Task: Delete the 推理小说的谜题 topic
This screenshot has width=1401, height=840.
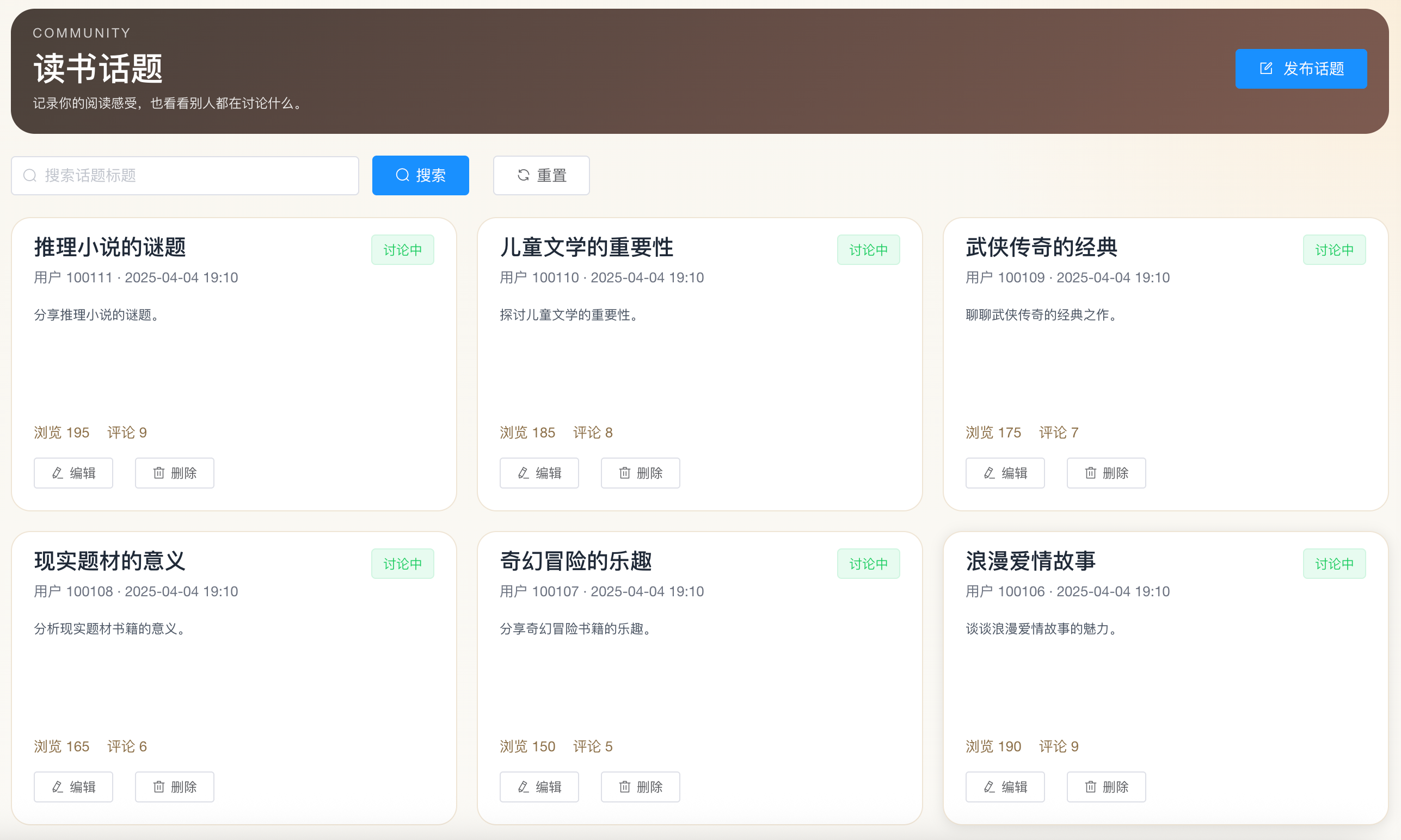Action: [x=174, y=473]
